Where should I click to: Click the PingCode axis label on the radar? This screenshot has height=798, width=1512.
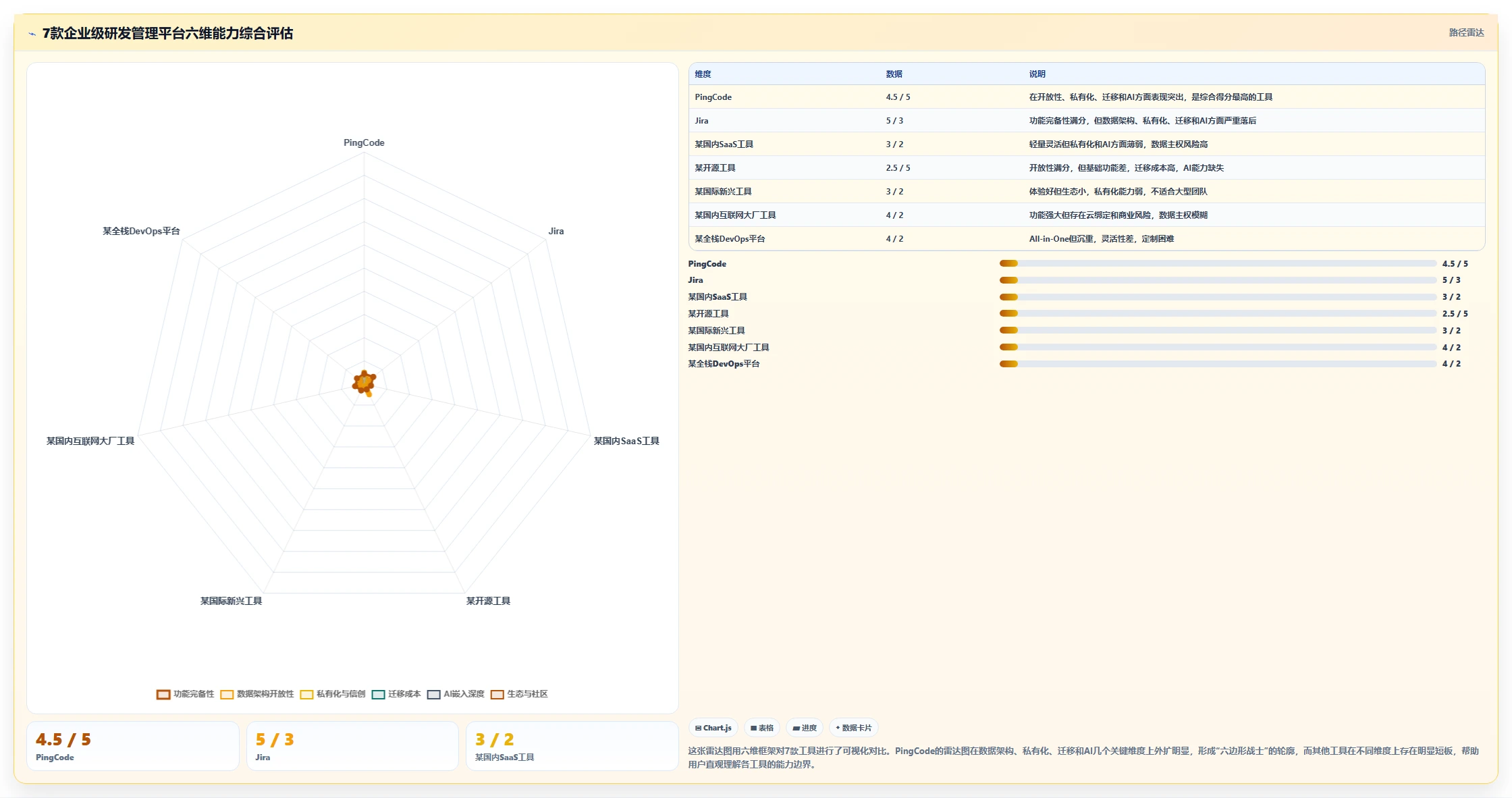click(x=364, y=142)
